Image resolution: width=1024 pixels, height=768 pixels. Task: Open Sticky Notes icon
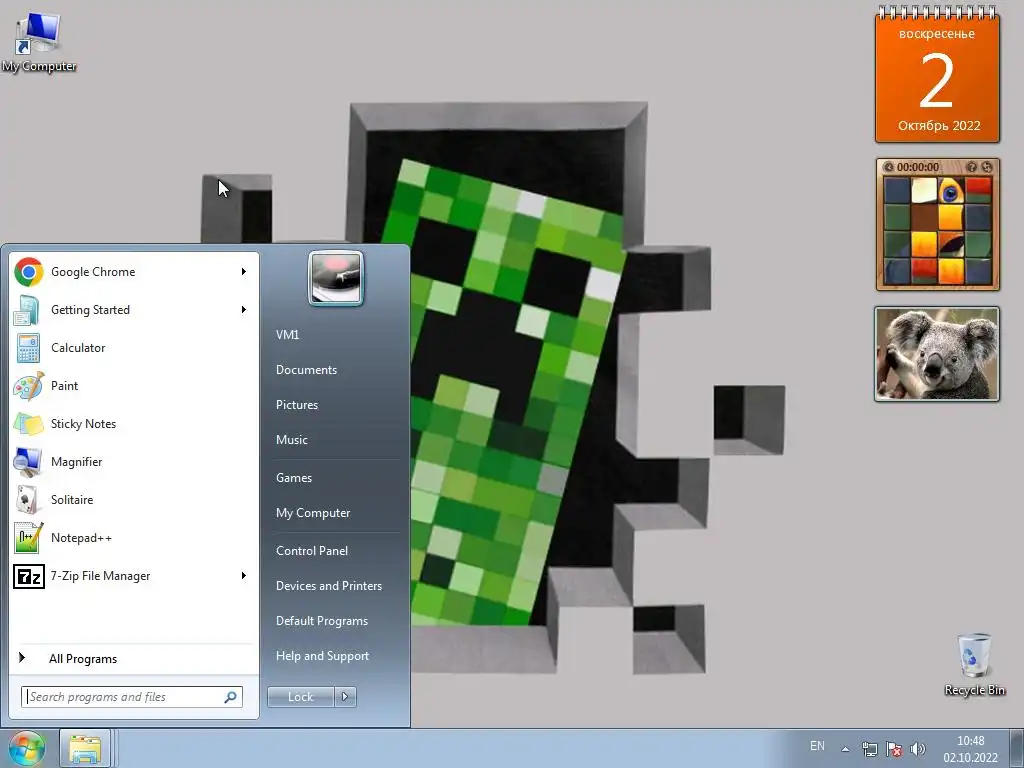(x=28, y=423)
